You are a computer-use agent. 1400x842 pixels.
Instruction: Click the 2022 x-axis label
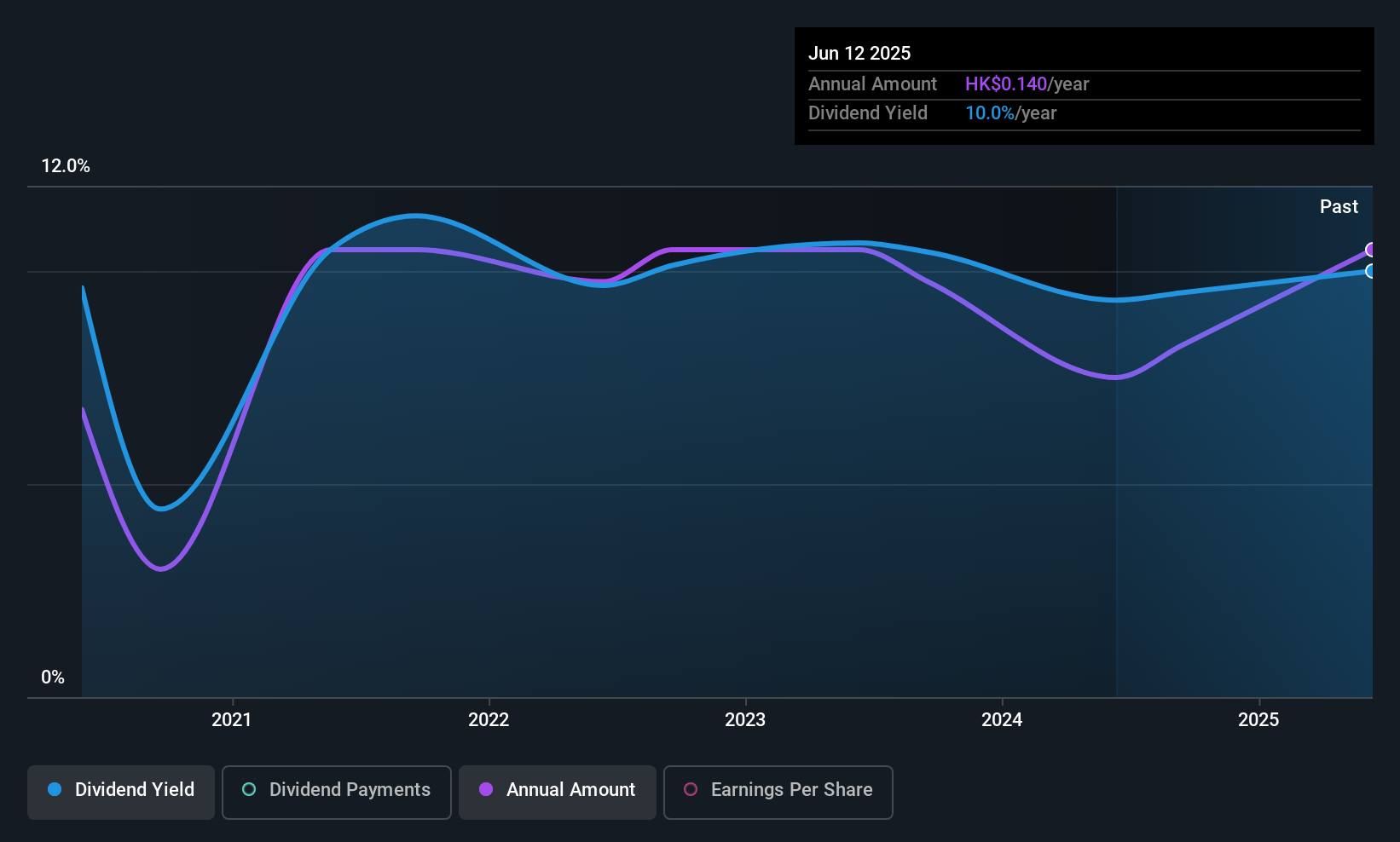pyautogui.click(x=489, y=720)
